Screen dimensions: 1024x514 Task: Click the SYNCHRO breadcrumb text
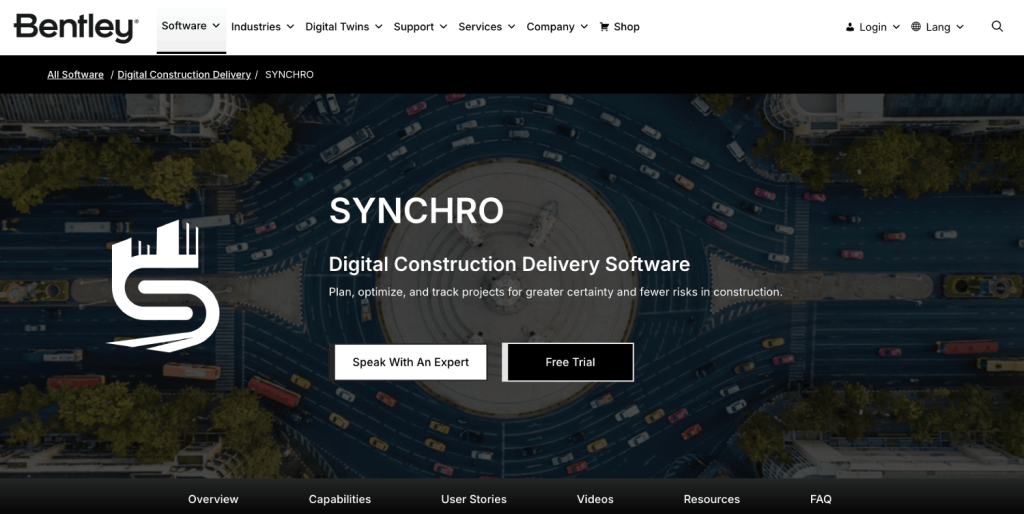289,74
